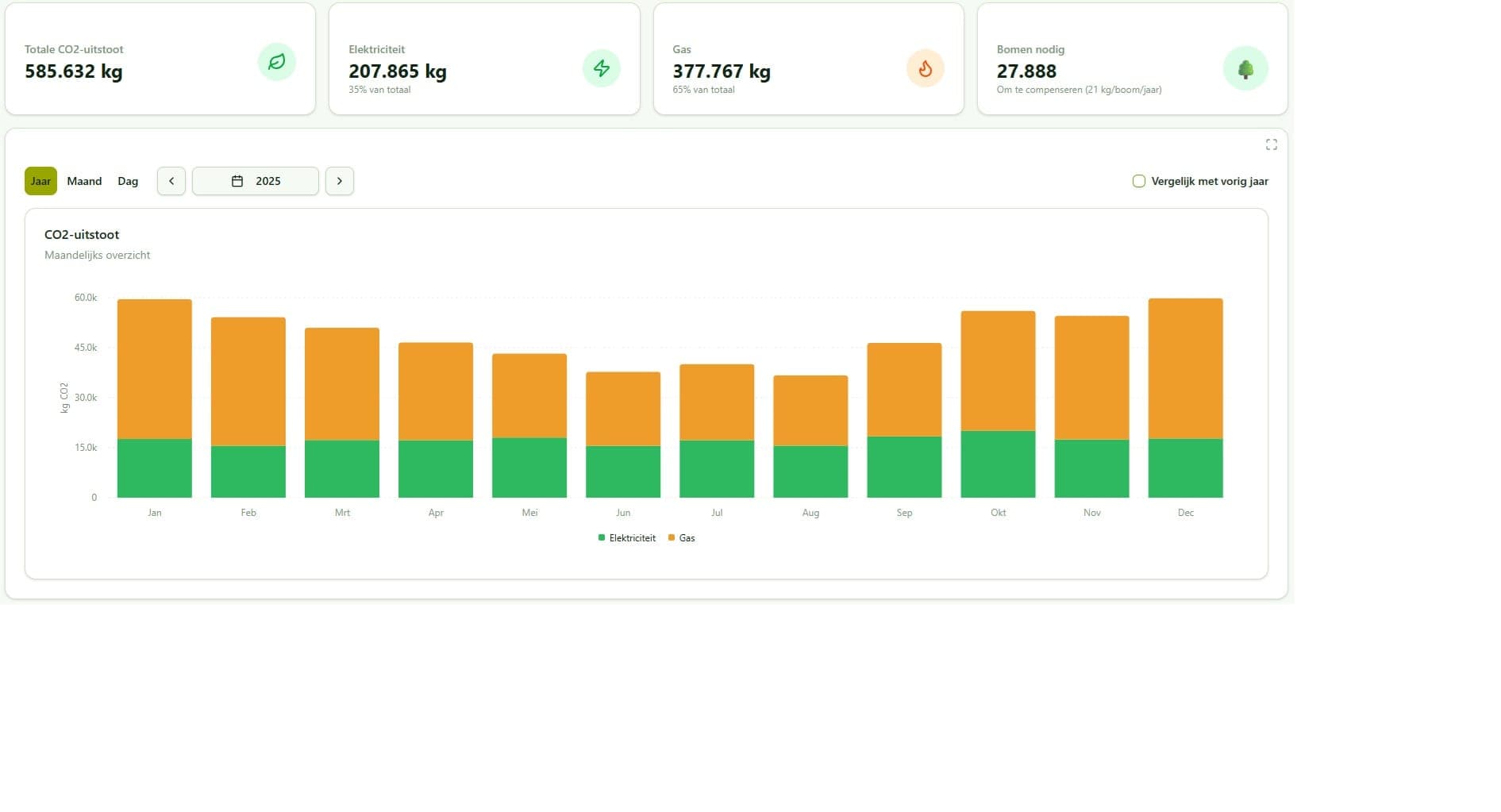This screenshot has width=1501, height=812.
Task: Click the 60.0k axis label
Action: [x=86, y=298]
